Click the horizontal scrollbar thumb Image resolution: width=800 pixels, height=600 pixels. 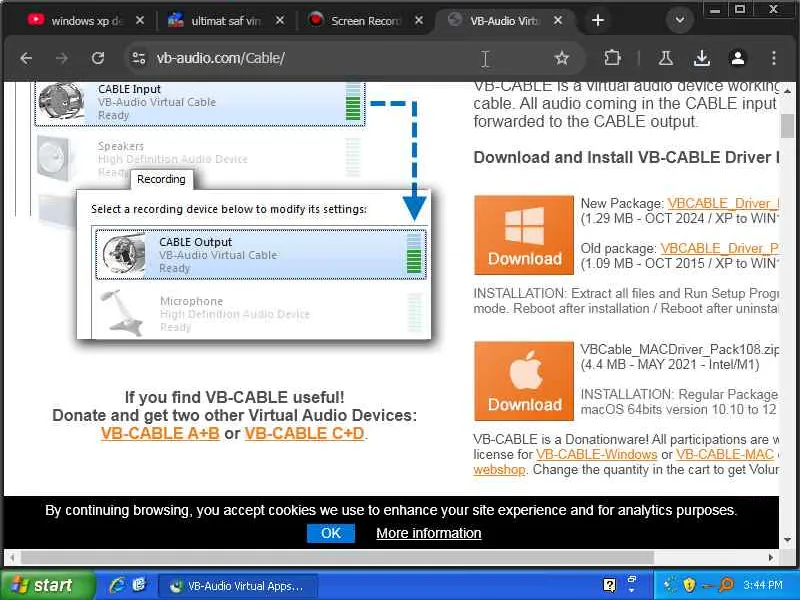tap(337, 558)
